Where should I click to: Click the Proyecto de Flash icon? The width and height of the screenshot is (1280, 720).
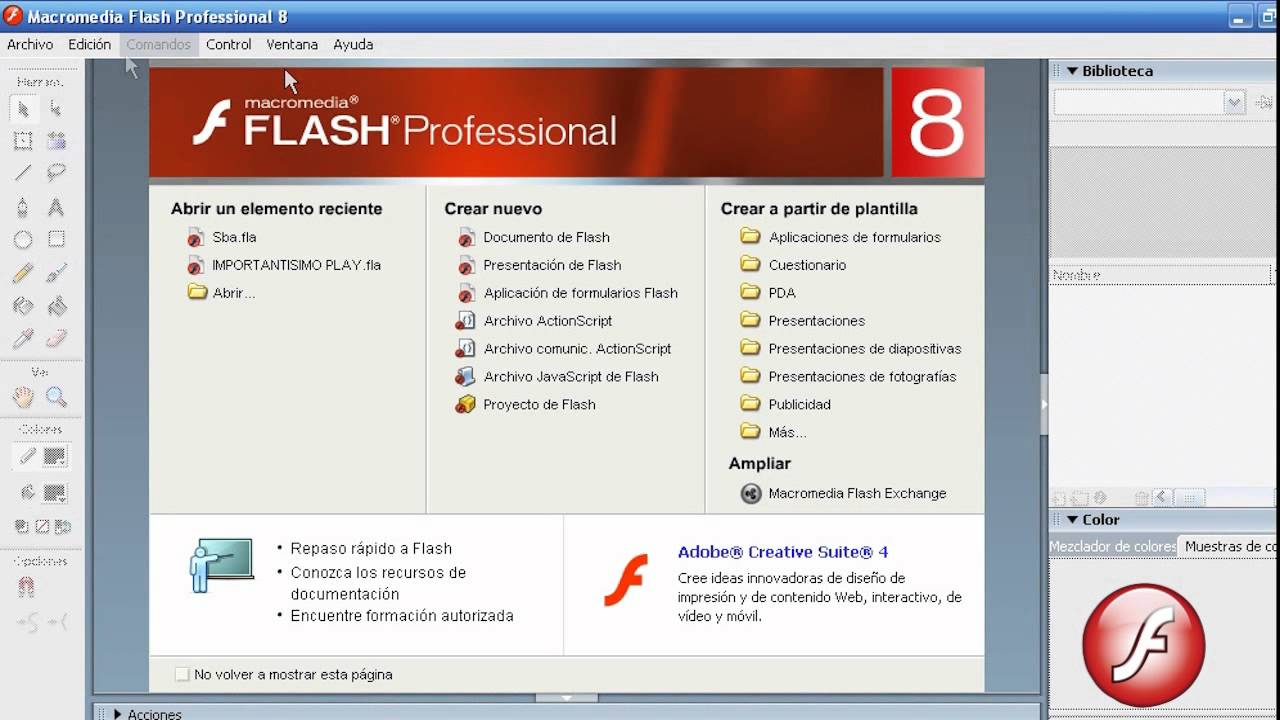465,404
